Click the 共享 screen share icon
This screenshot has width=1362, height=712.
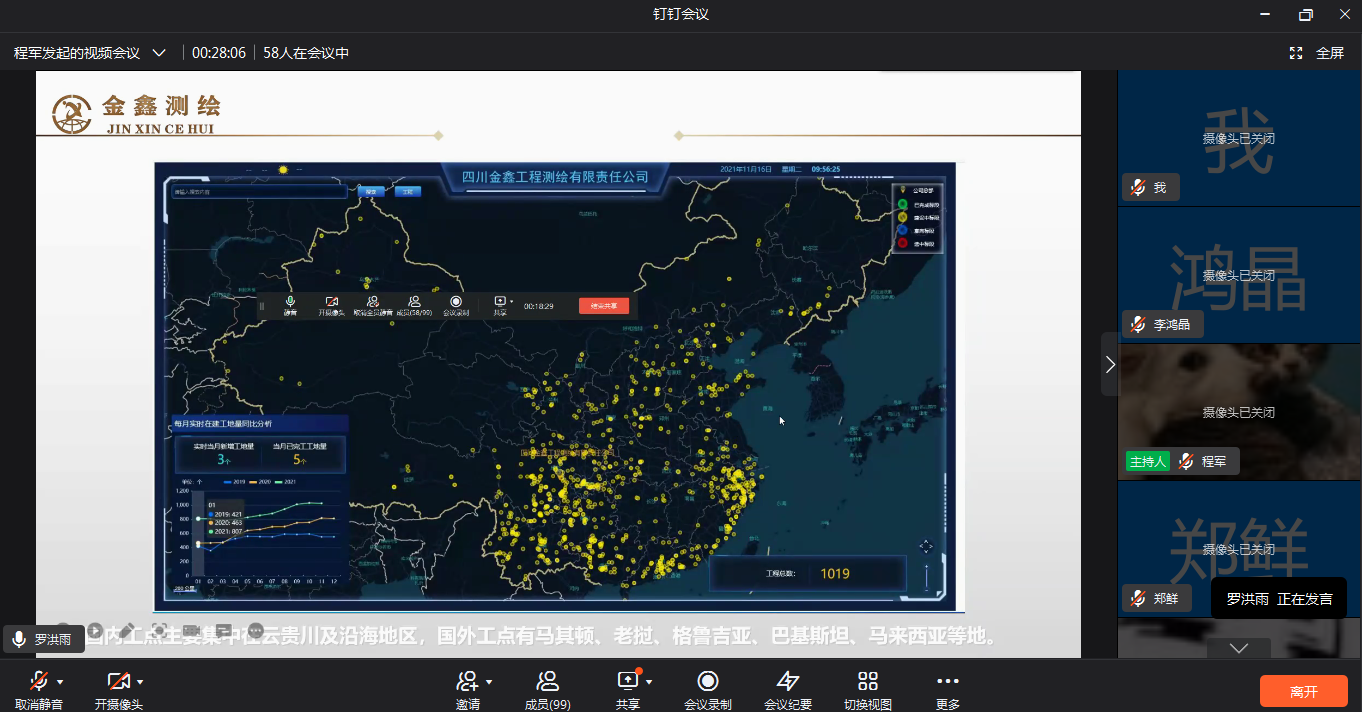click(x=628, y=680)
